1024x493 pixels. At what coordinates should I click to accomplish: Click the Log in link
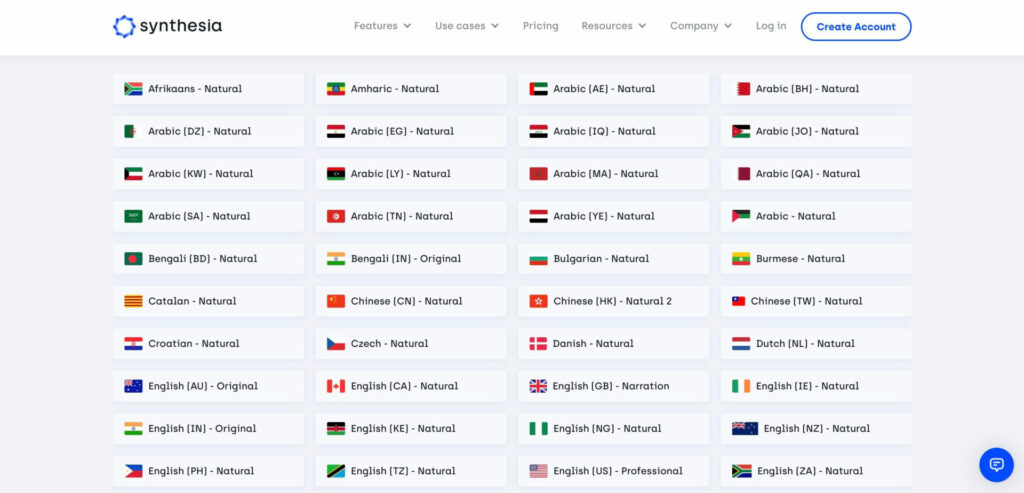[x=771, y=26]
